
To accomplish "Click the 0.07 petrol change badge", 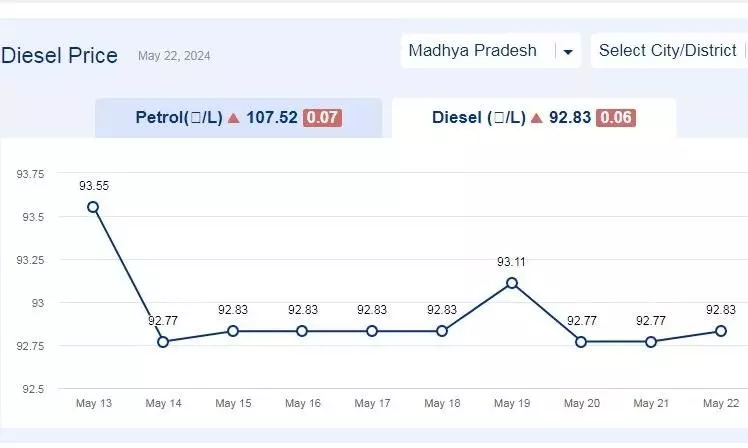I will tap(322, 118).
